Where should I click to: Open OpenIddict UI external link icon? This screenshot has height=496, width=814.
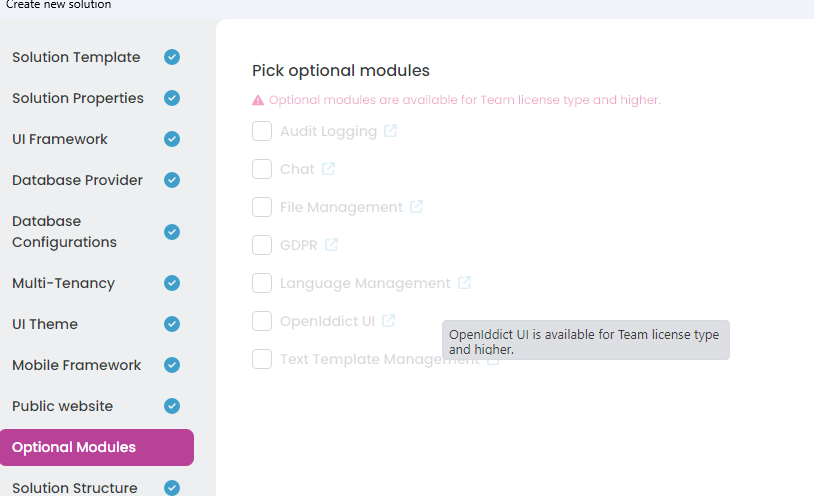click(x=388, y=321)
